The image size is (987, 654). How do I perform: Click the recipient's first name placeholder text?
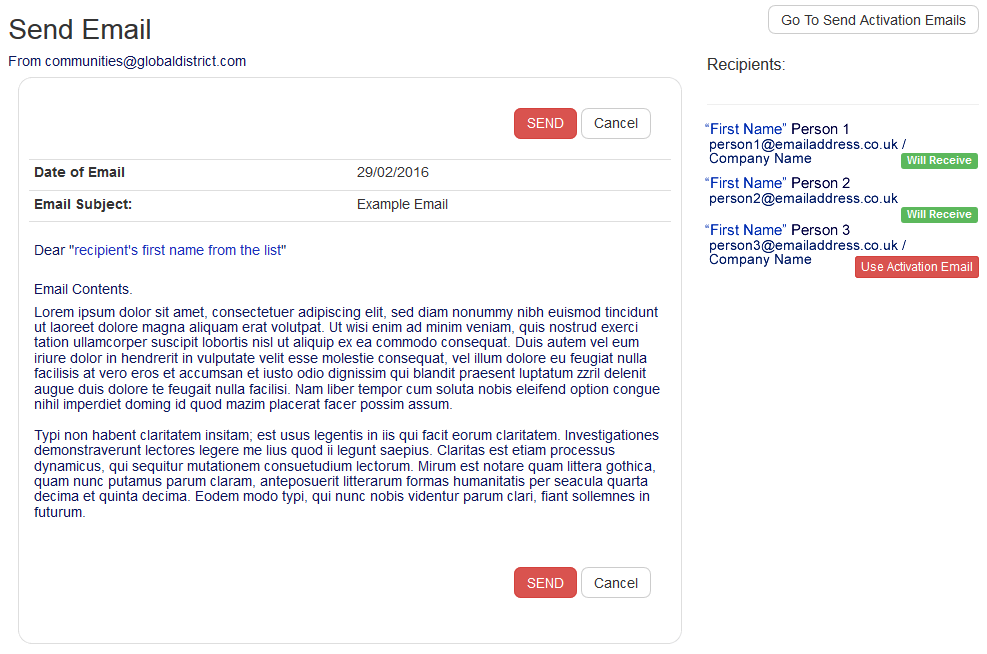click(178, 251)
